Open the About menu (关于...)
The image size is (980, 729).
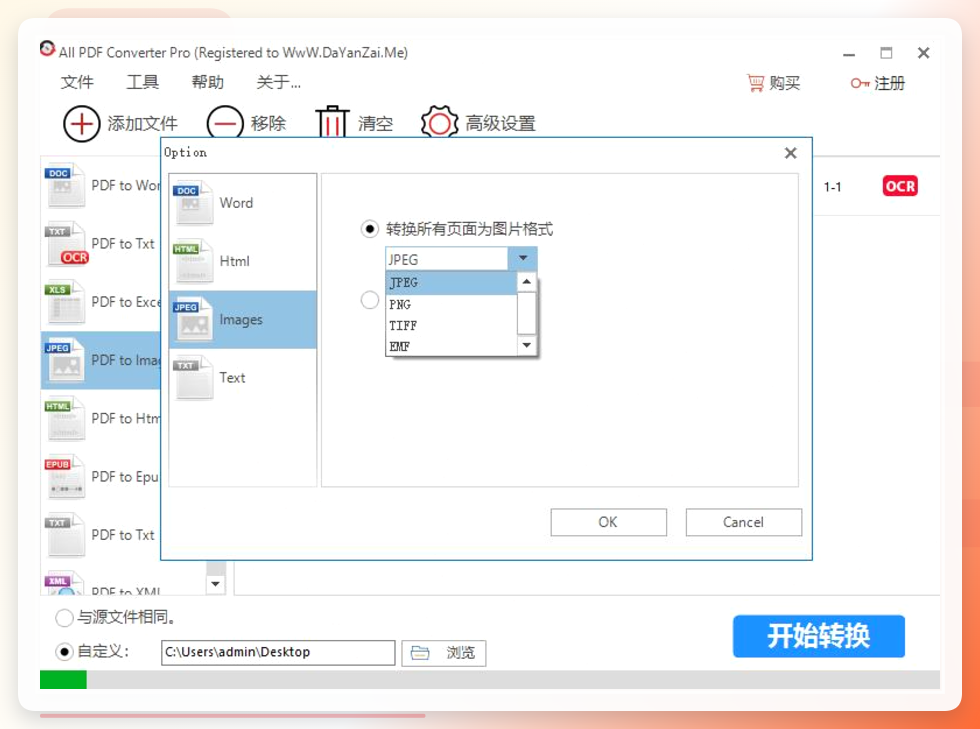click(279, 82)
